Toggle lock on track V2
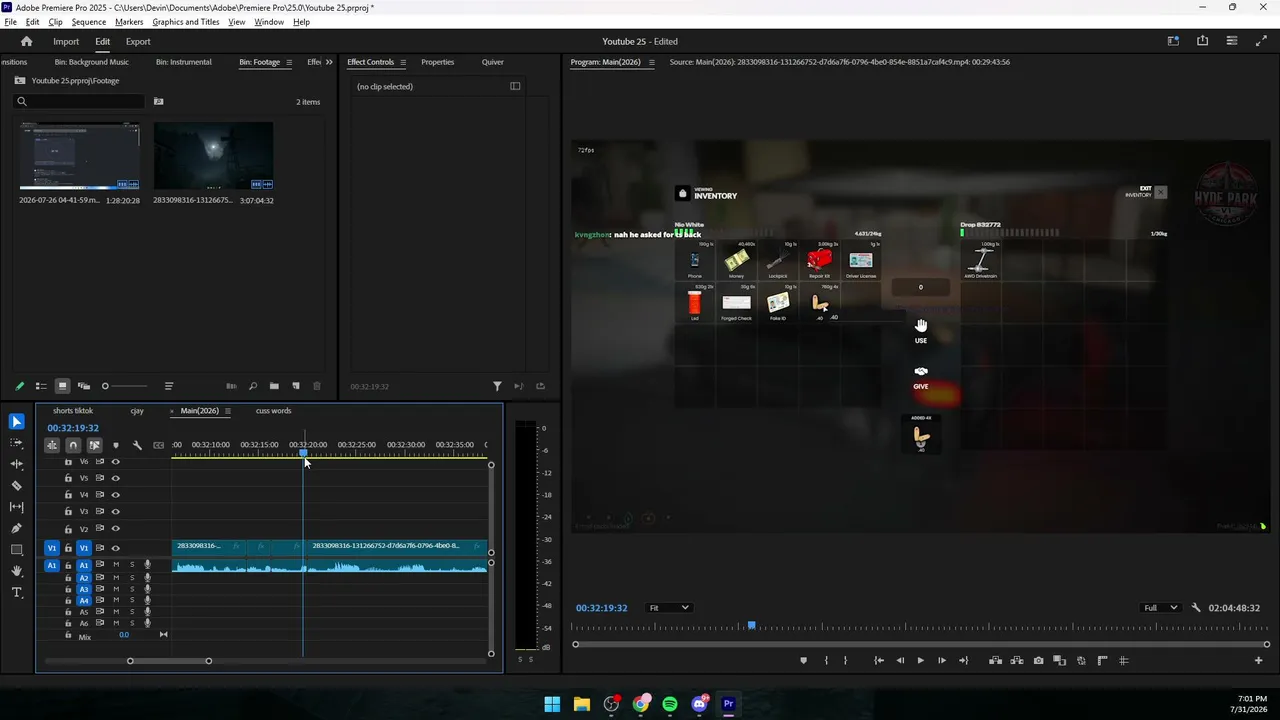The width and height of the screenshot is (1280, 720). [x=68, y=529]
